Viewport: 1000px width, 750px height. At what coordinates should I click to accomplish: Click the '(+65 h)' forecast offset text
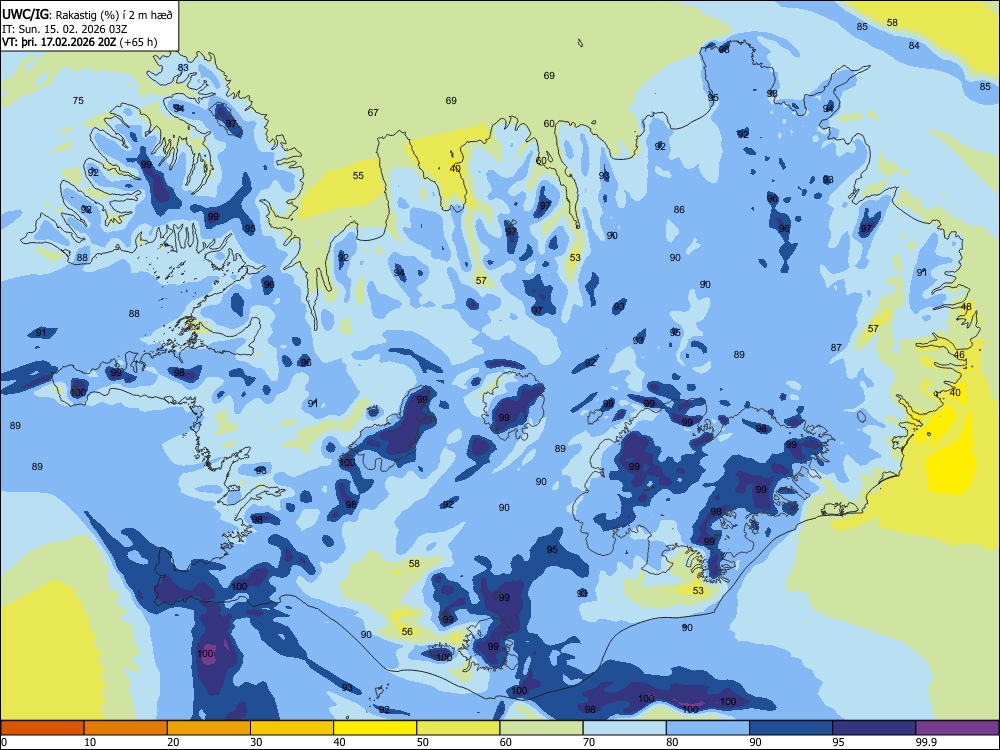click(139, 42)
